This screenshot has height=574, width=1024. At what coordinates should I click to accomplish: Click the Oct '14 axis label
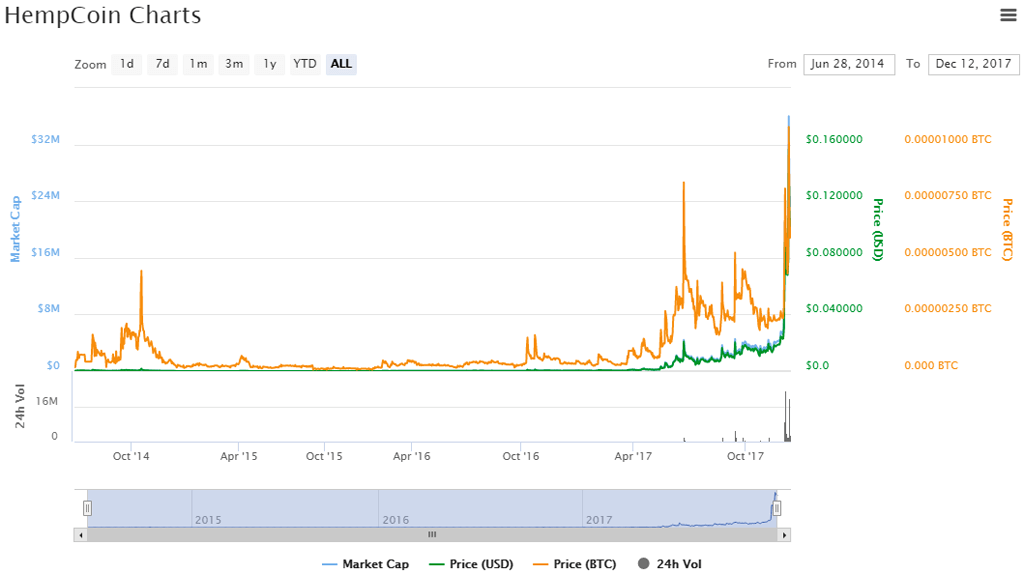131,456
